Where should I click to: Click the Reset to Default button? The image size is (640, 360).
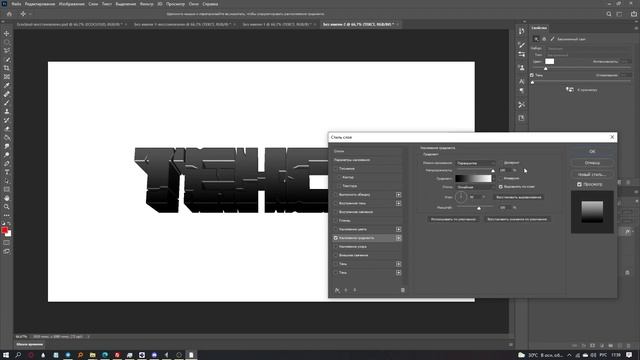(x=518, y=219)
